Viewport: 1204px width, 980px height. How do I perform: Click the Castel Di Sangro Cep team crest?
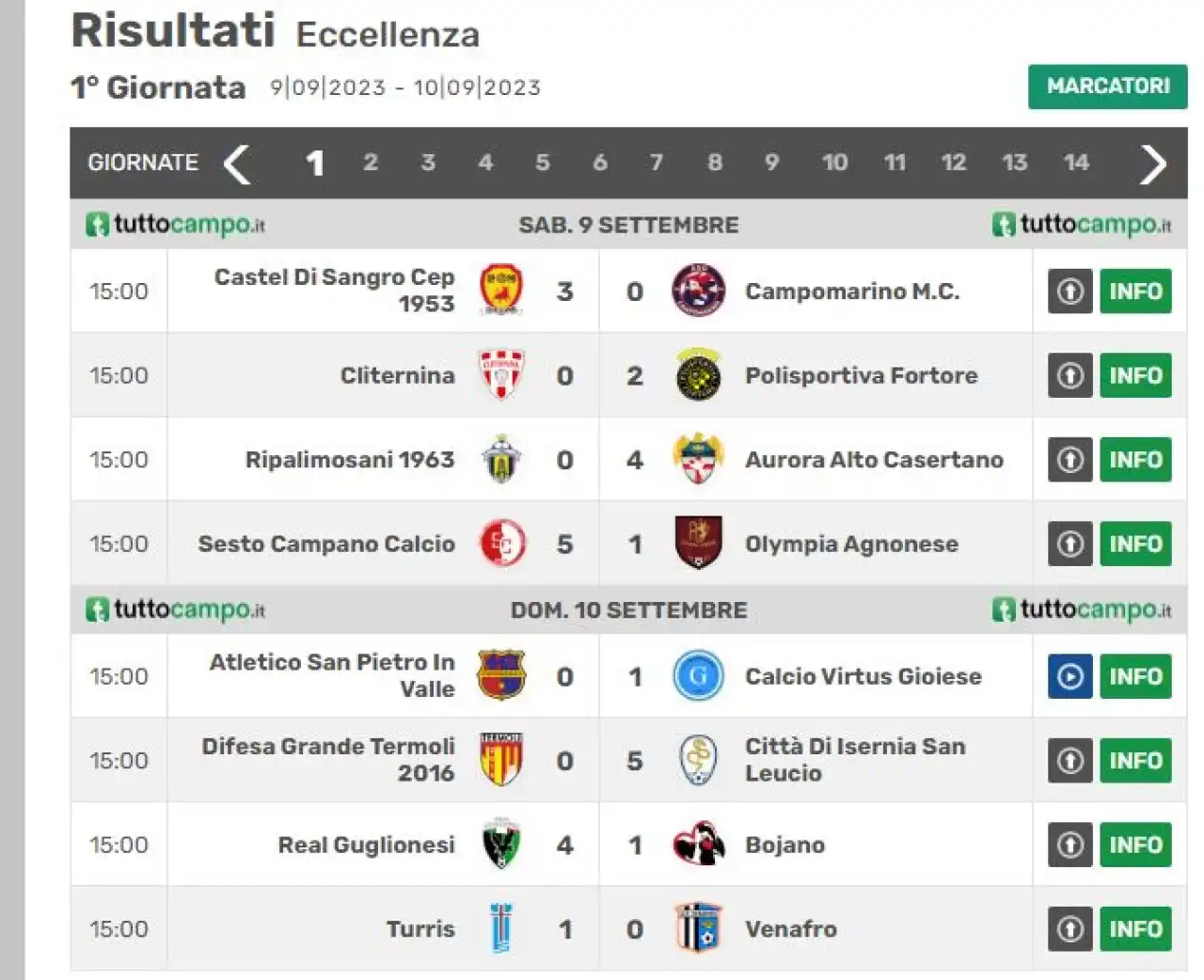pos(501,291)
